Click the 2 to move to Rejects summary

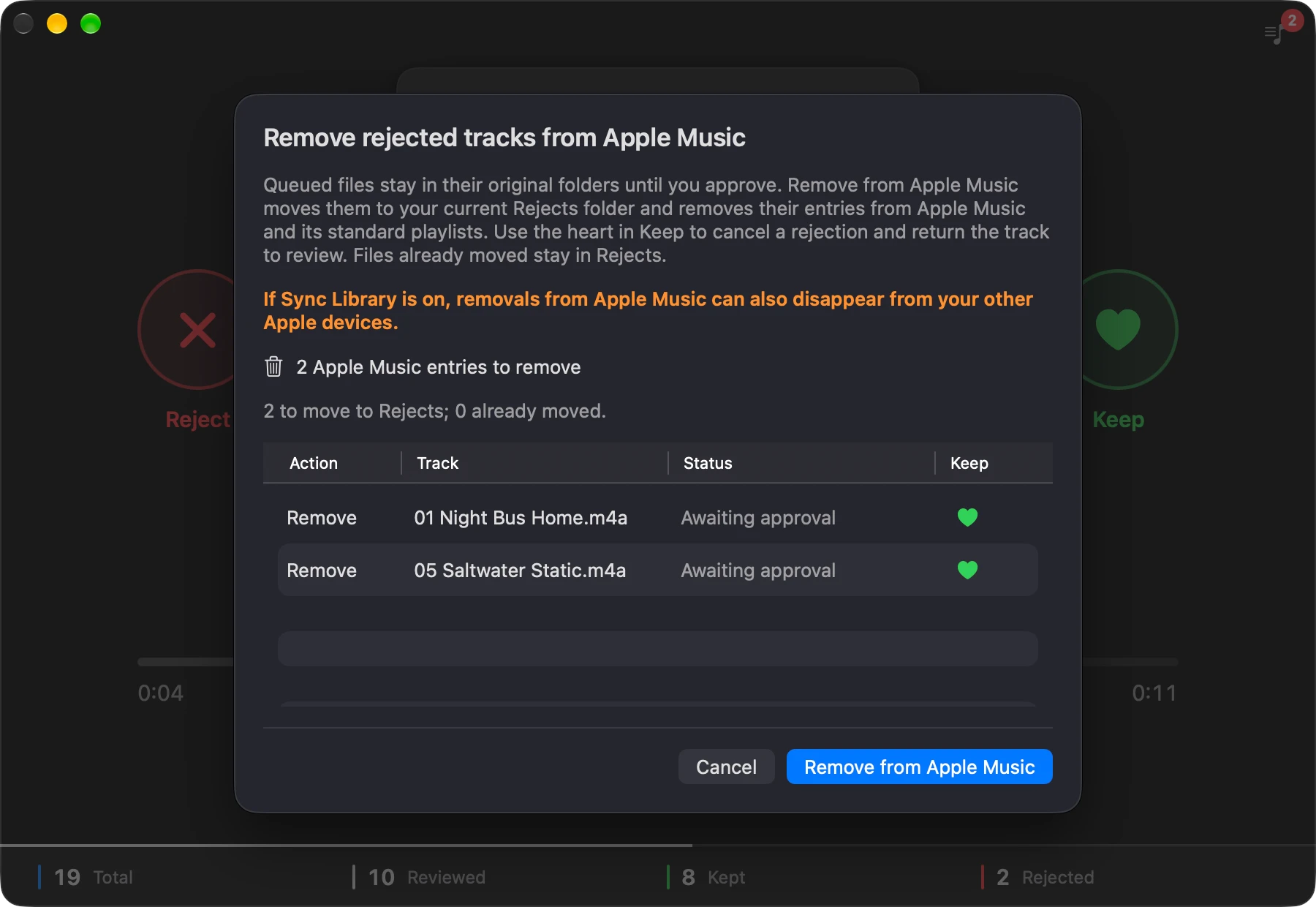point(434,411)
